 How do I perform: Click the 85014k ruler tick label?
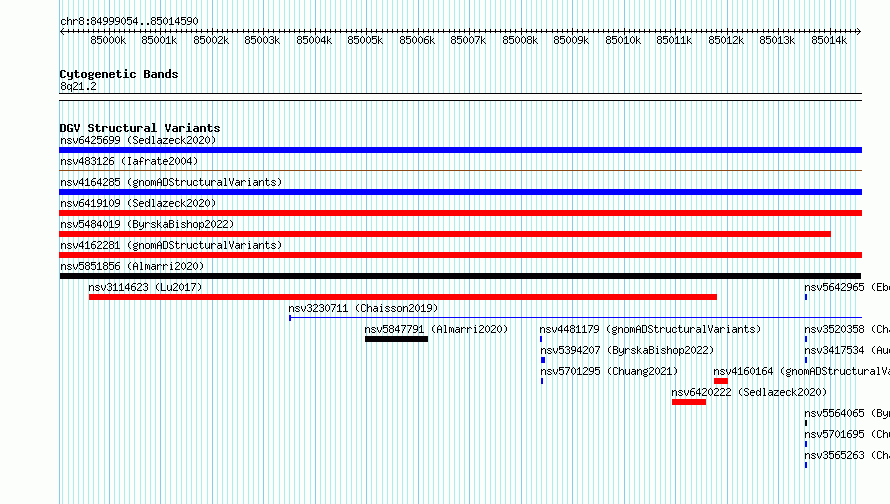tap(829, 40)
